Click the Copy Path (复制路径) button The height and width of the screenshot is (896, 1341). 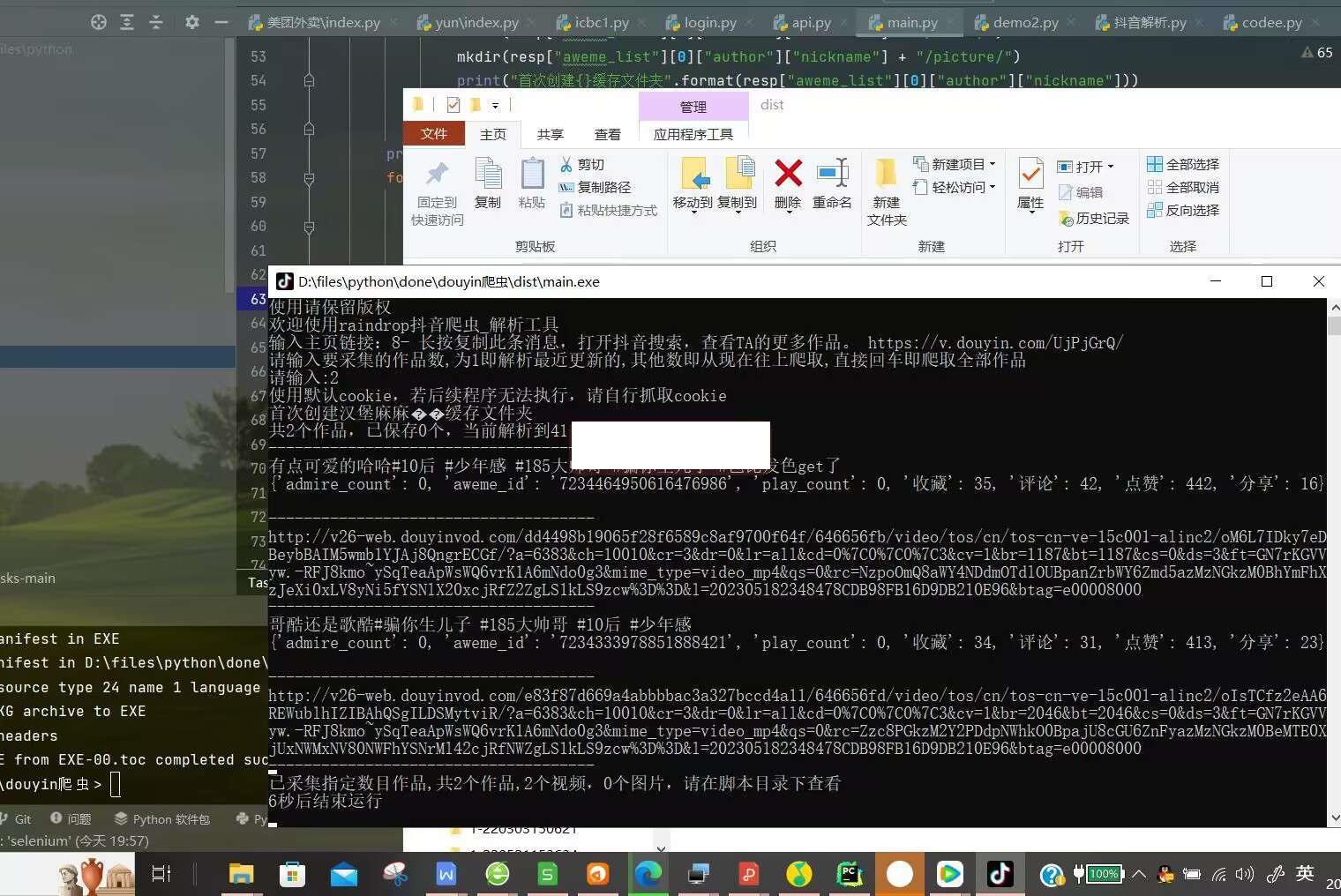click(x=596, y=187)
